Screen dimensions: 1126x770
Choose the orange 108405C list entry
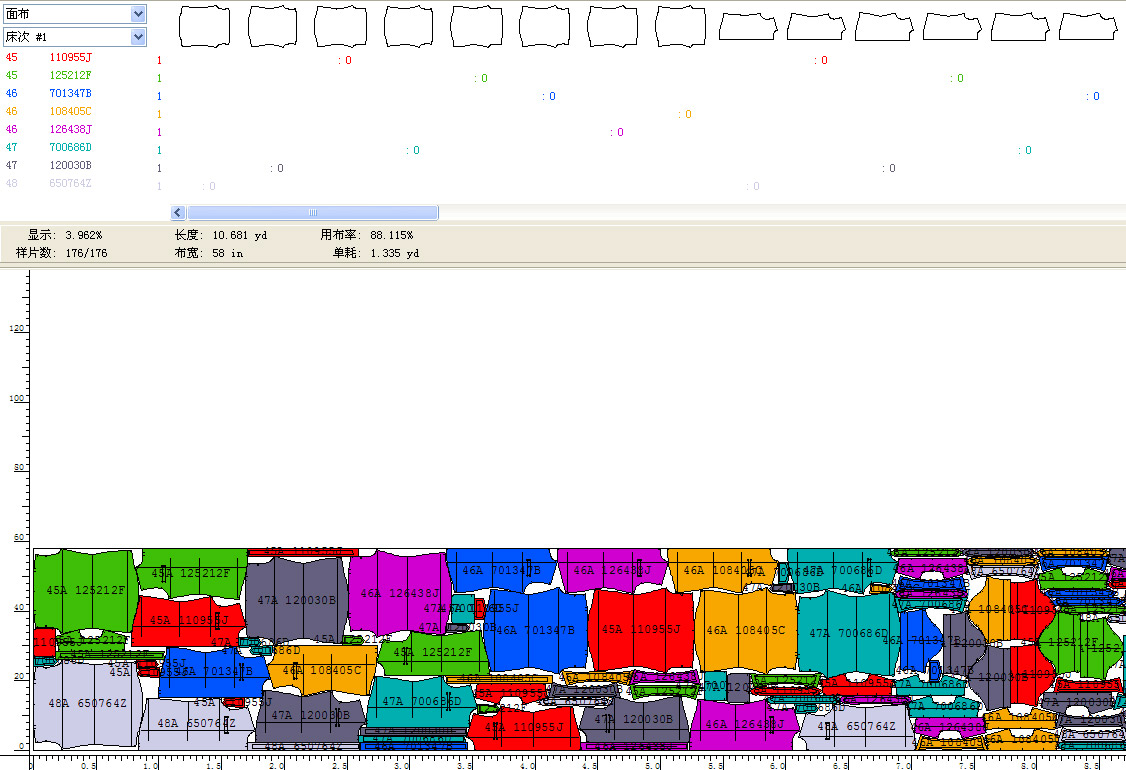pyautogui.click(x=70, y=112)
